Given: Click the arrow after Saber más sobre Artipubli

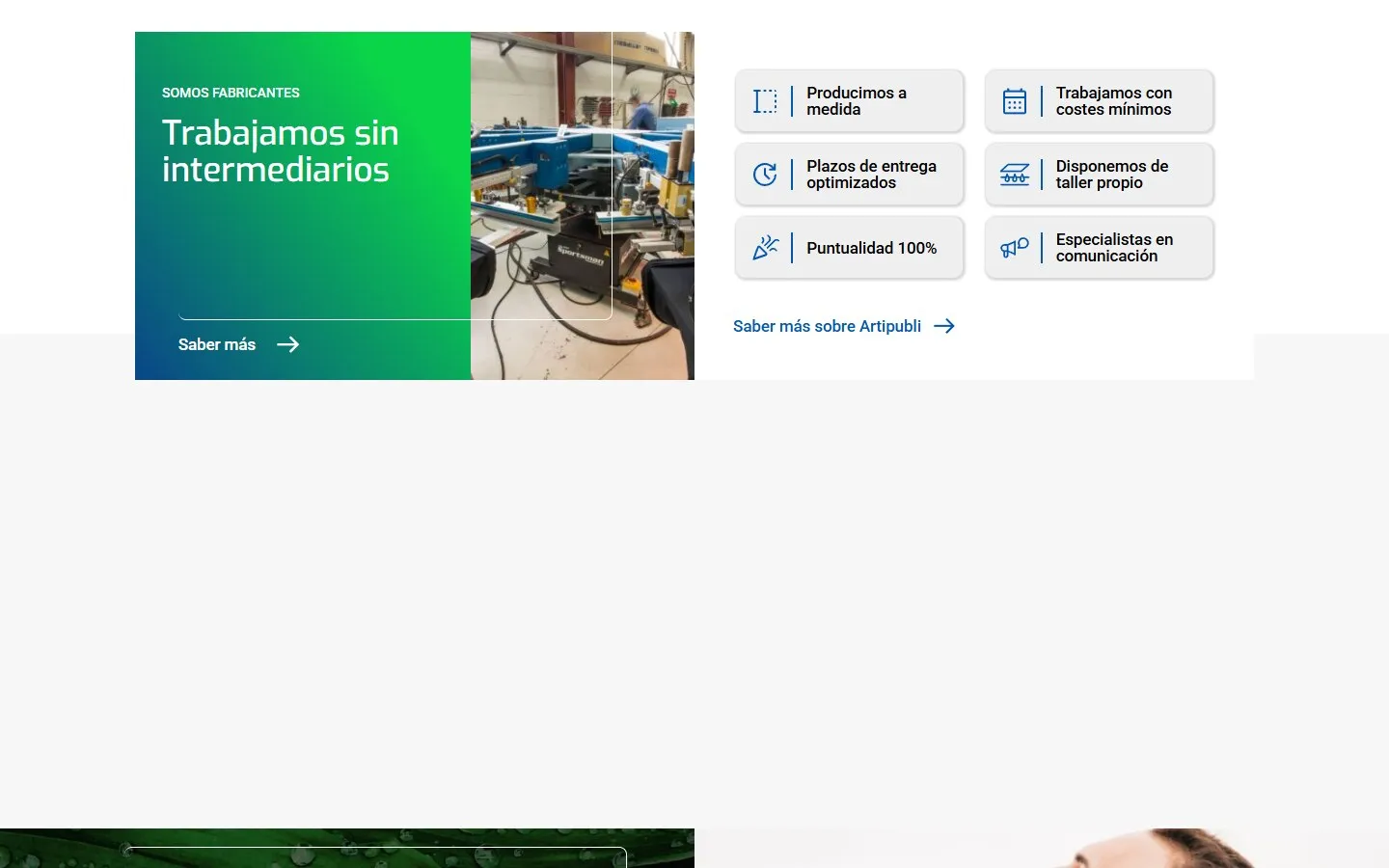Looking at the screenshot, I should click(x=944, y=326).
